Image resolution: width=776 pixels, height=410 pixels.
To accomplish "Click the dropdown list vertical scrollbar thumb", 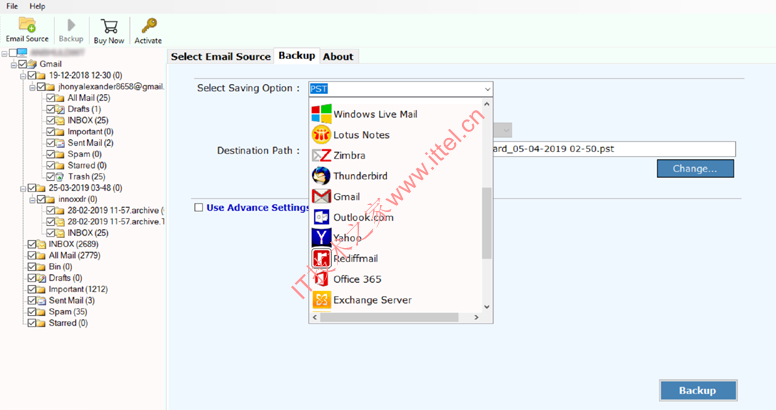I will 486,223.
